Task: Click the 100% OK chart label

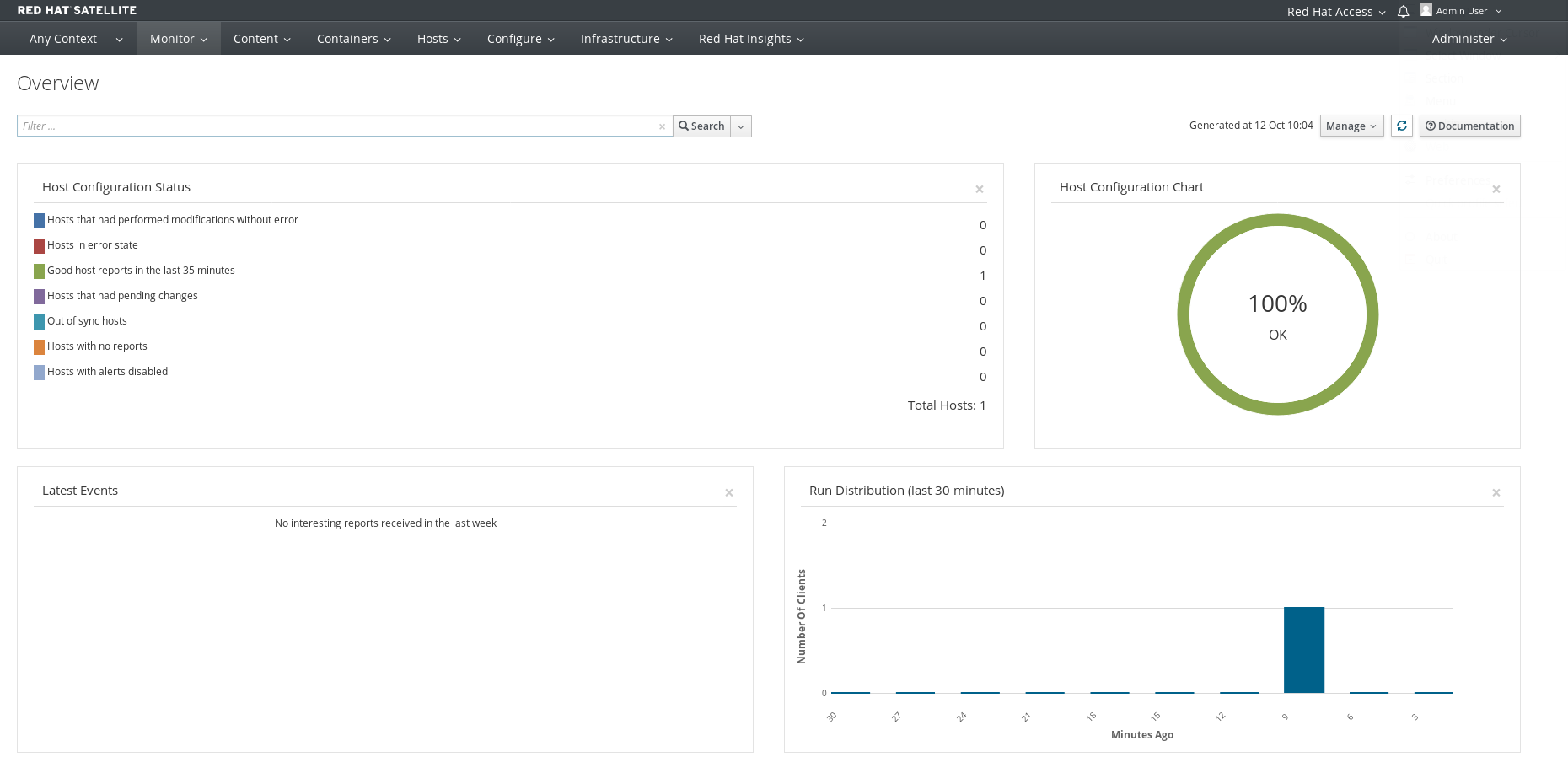Action: [x=1278, y=316]
